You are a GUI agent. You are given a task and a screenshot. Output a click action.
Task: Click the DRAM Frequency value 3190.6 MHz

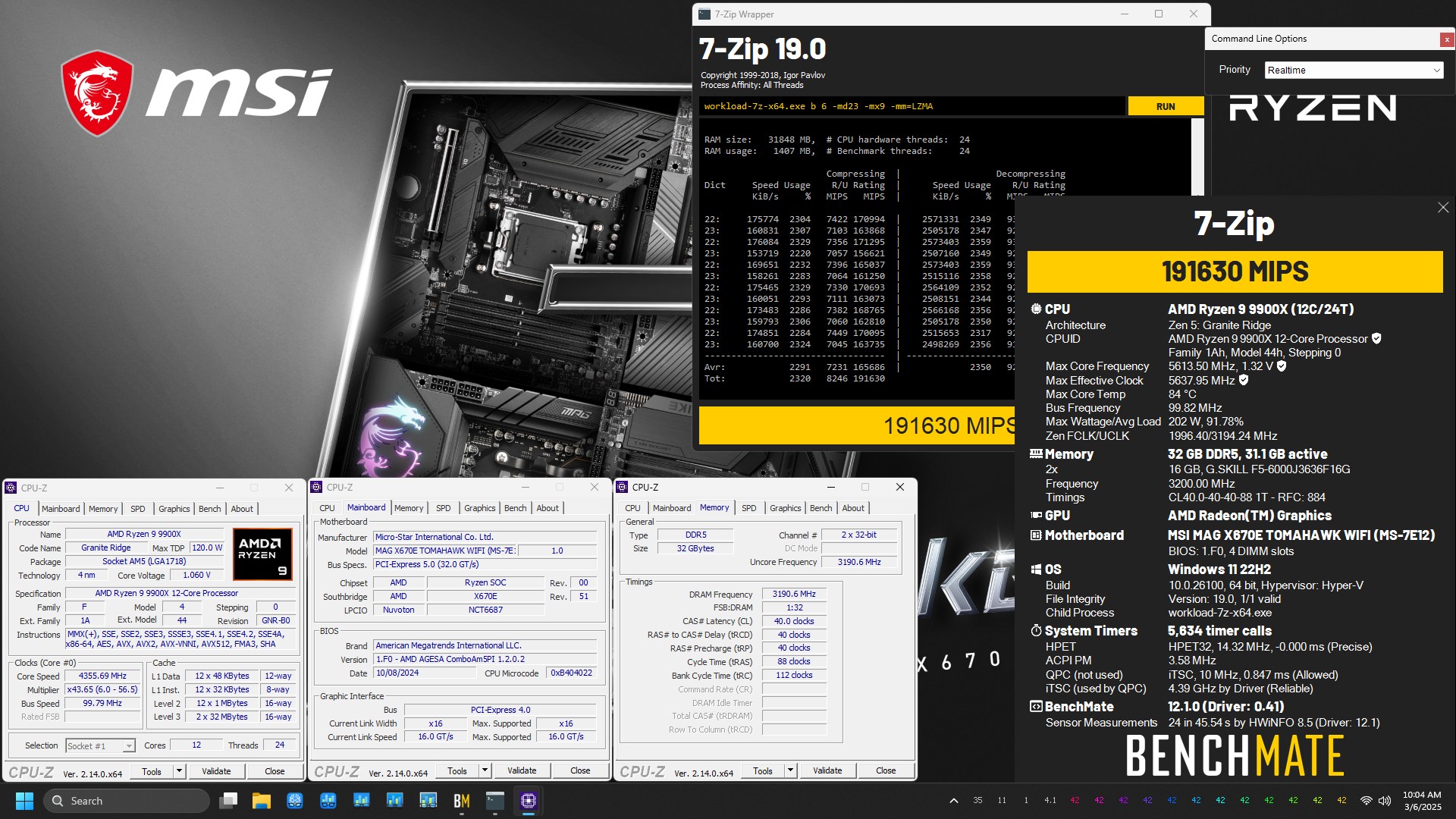click(x=794, y=595)
